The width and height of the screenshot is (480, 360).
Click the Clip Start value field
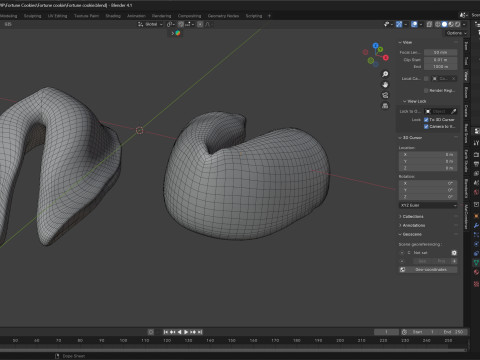coord(440,60)
